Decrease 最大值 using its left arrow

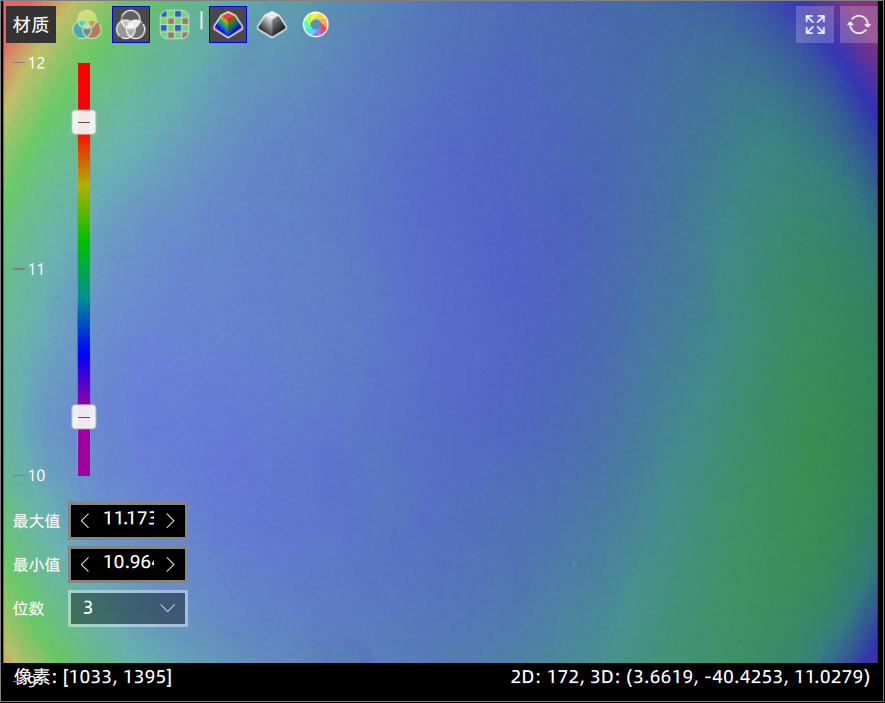pos(85,520)
